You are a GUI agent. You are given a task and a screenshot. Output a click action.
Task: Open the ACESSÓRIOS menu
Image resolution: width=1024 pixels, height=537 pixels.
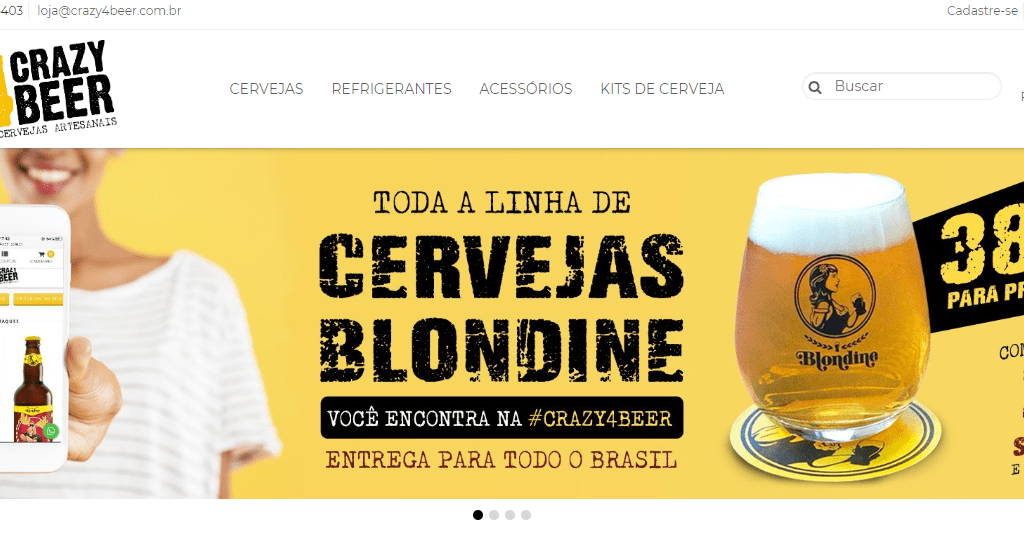(x=526, y=89)
